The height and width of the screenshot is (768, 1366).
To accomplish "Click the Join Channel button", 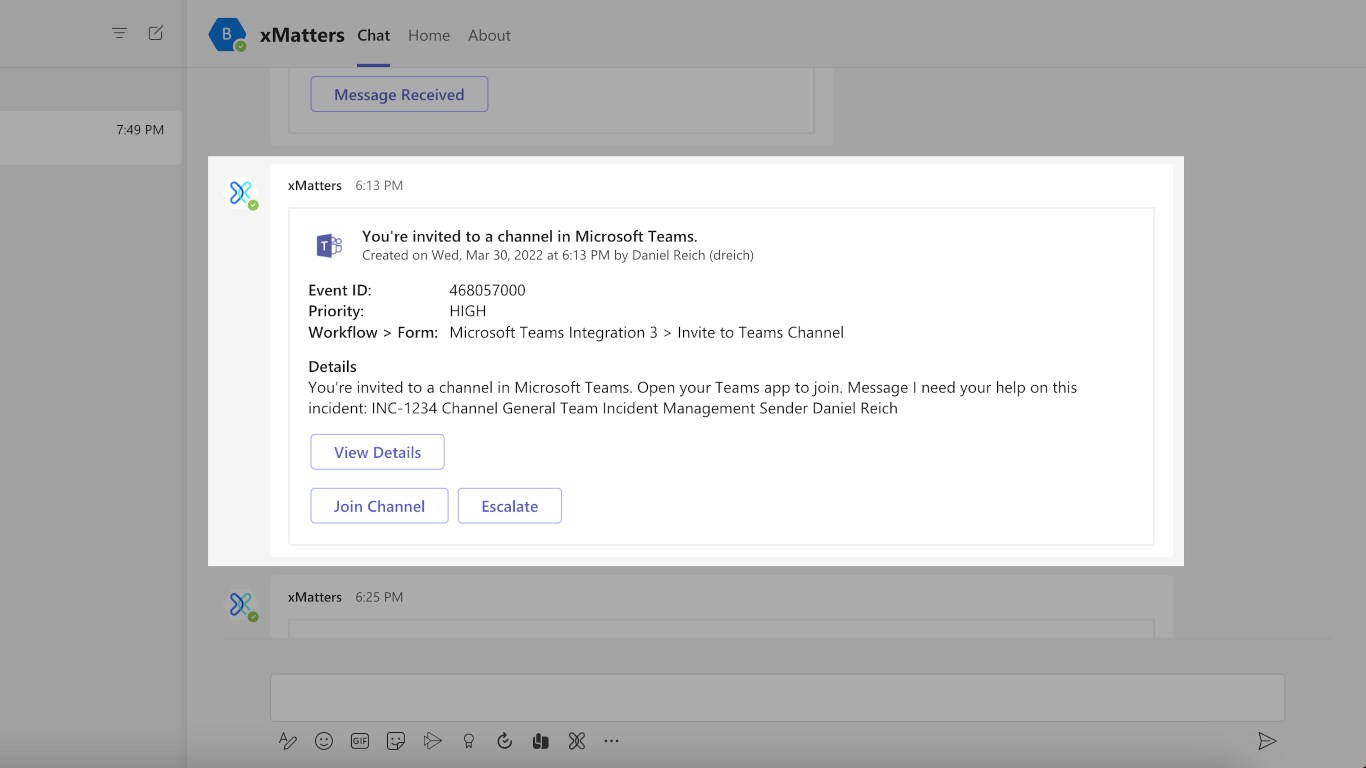I will (x=379, y=506).
